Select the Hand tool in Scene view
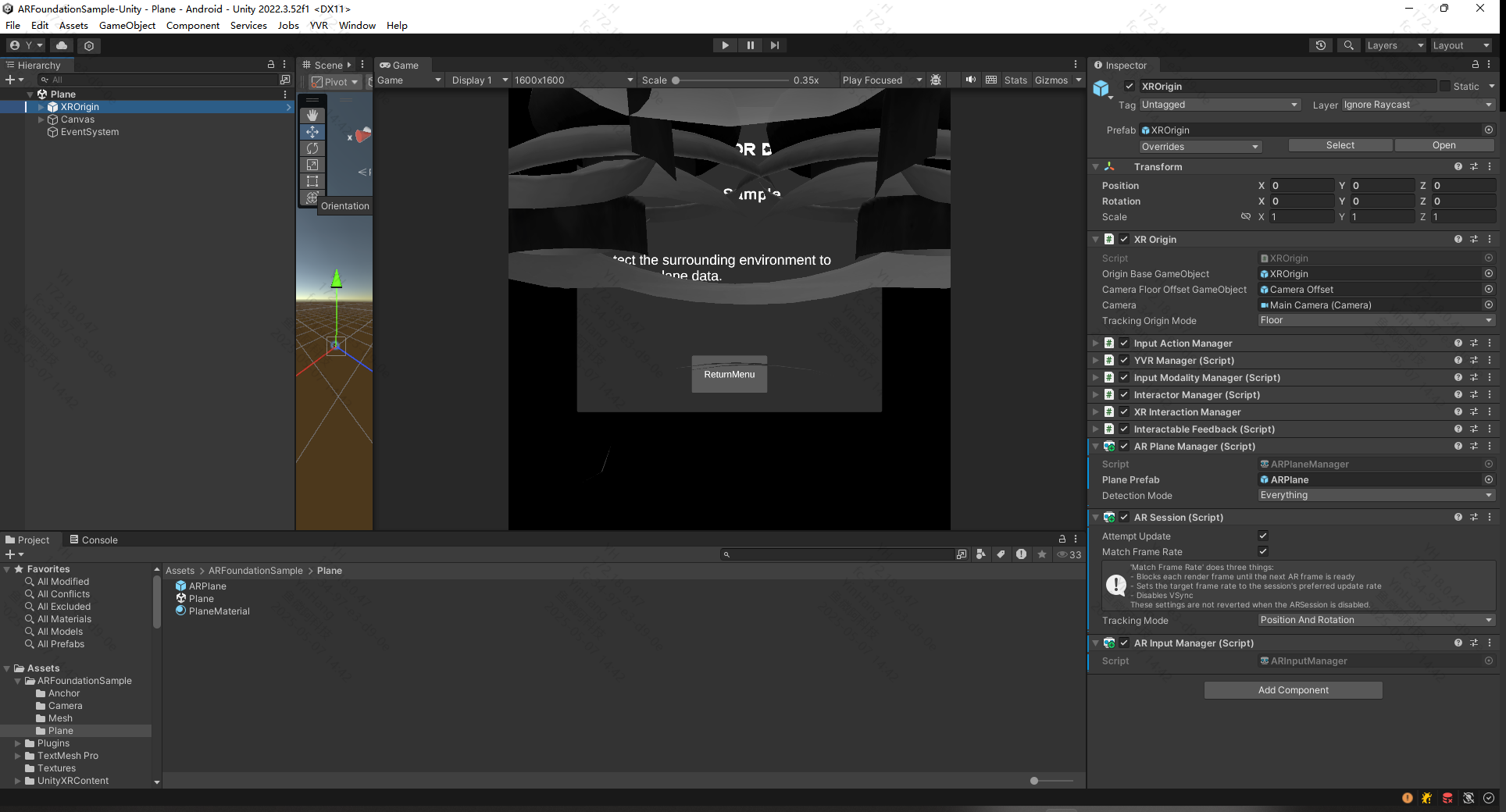1506x812 pixels. [312, 116]
